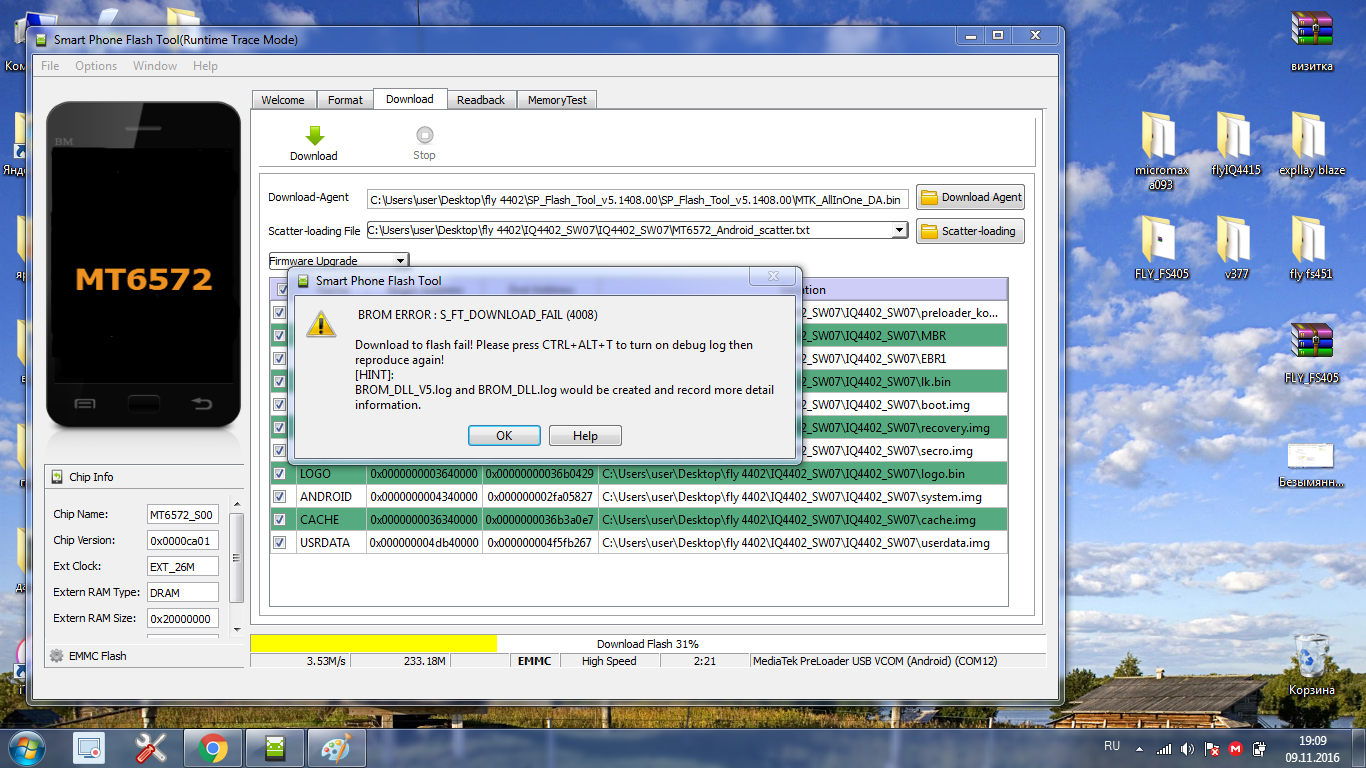The width and height of the screenshot is (1366, 768).
Task: Click the Download Agent browse button
Action: [970, 197]
